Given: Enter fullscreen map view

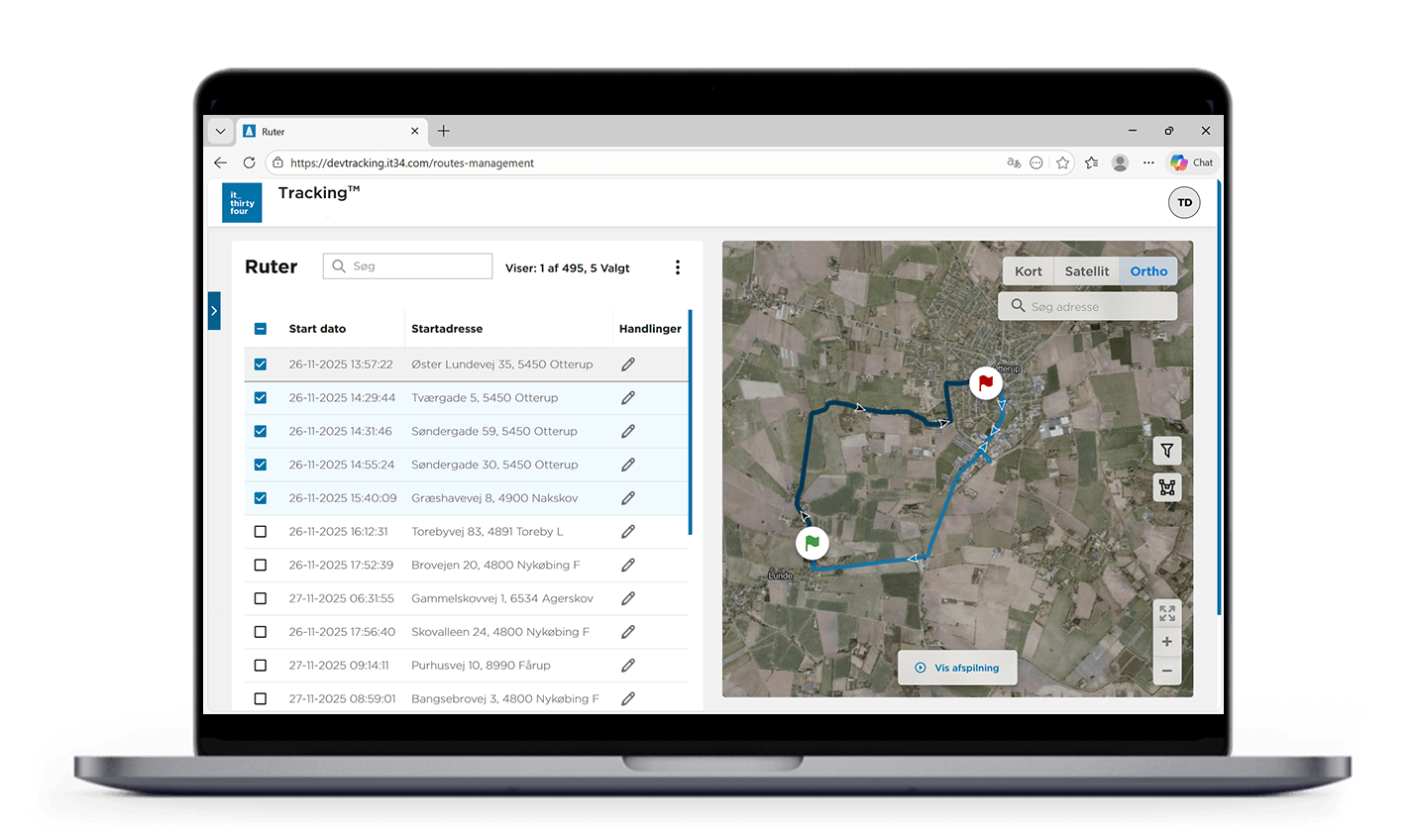Looking at the screenshot, I should (1167, 613).
